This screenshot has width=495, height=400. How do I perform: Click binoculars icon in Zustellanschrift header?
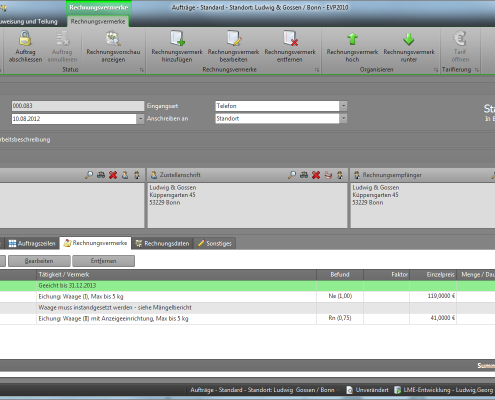click(x=304, y=175)
